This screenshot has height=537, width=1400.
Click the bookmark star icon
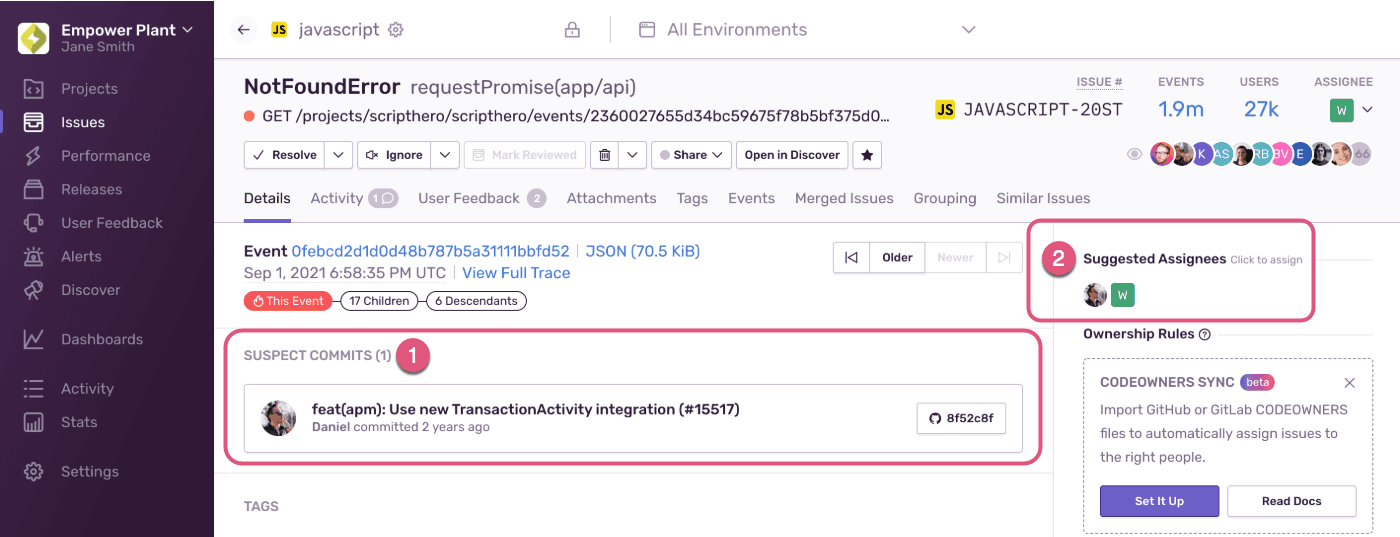click(867, 155)
